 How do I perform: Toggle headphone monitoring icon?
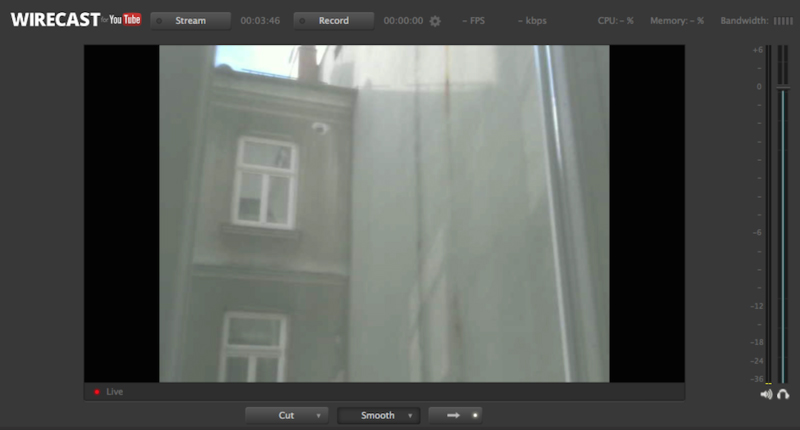coord(783,395)
